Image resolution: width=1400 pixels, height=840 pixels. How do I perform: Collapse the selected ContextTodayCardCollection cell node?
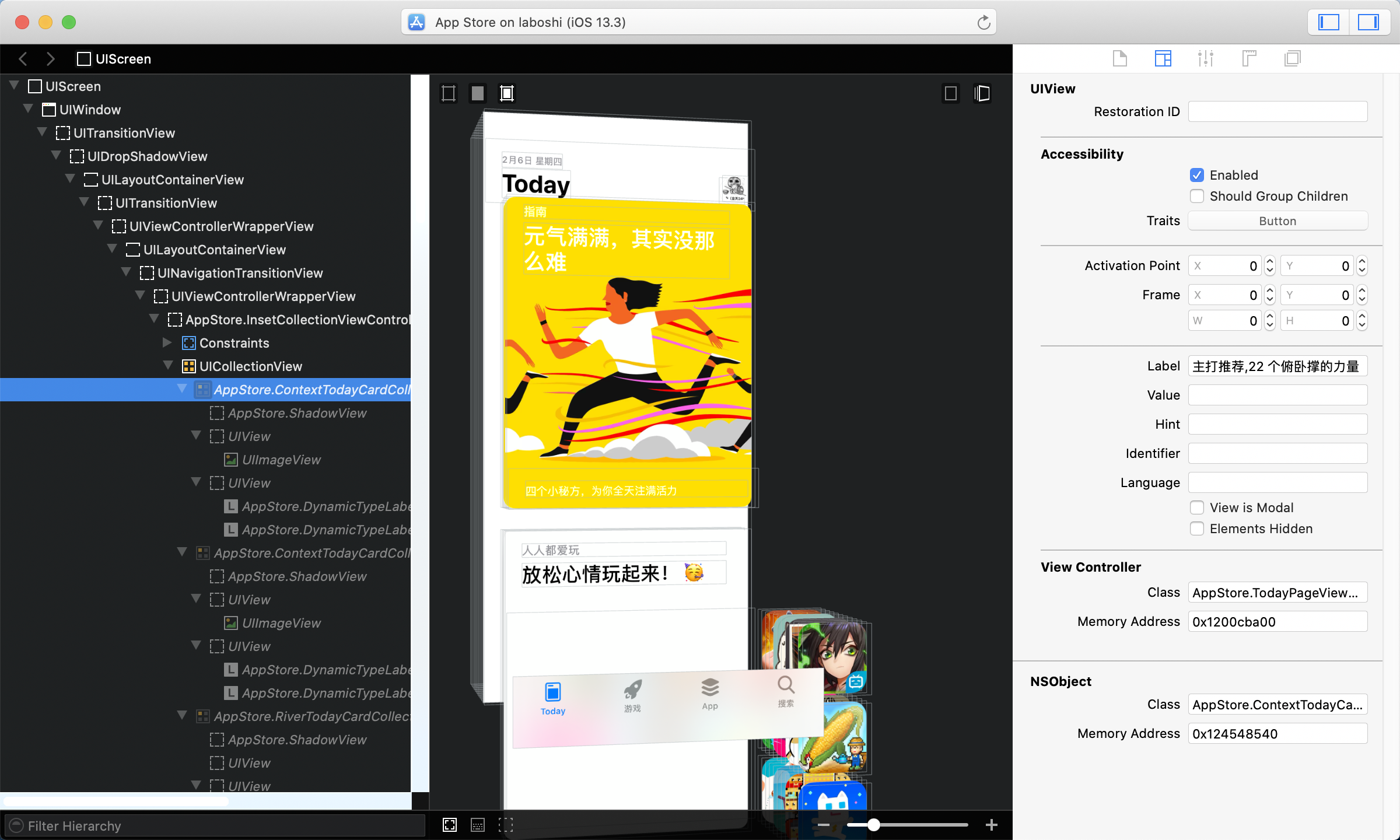coord(182,389)
